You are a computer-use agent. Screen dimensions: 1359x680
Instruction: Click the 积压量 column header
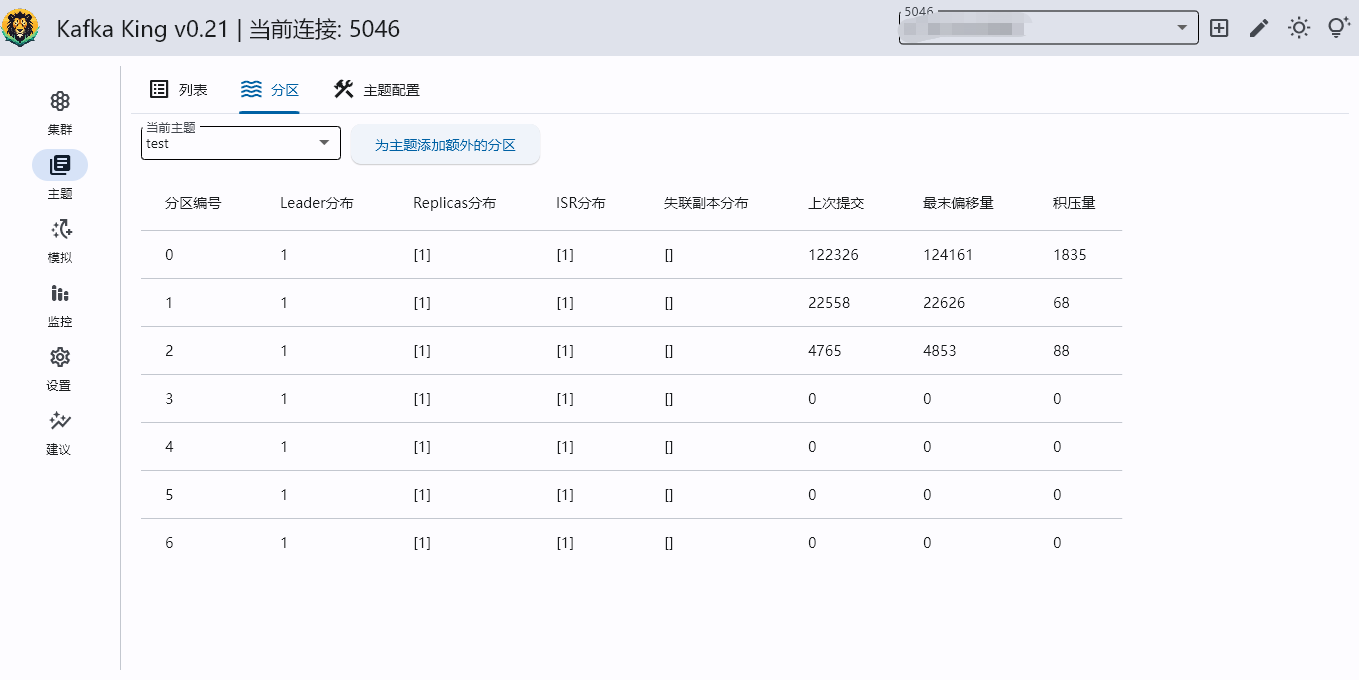point(1074,203)
